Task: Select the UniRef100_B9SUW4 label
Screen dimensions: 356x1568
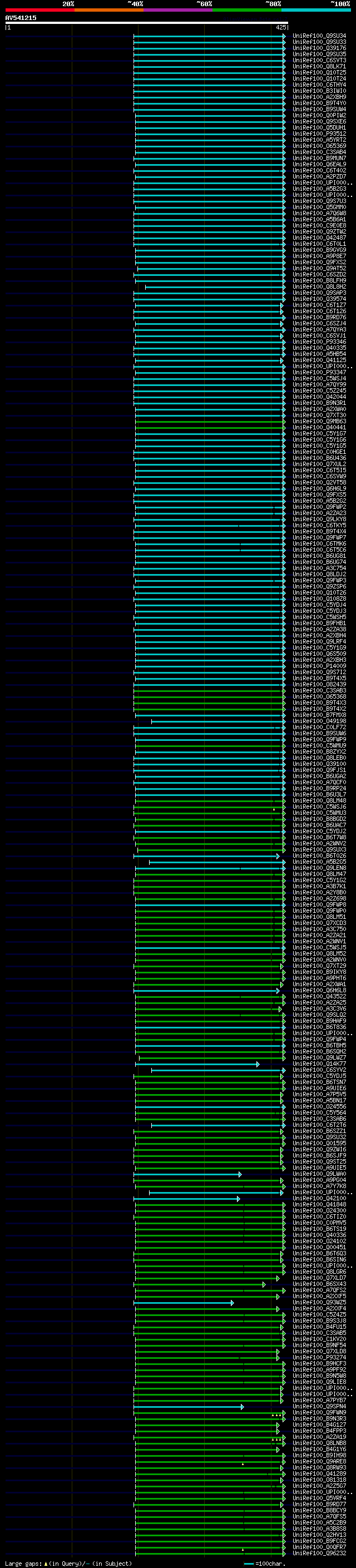Action: 319,109
